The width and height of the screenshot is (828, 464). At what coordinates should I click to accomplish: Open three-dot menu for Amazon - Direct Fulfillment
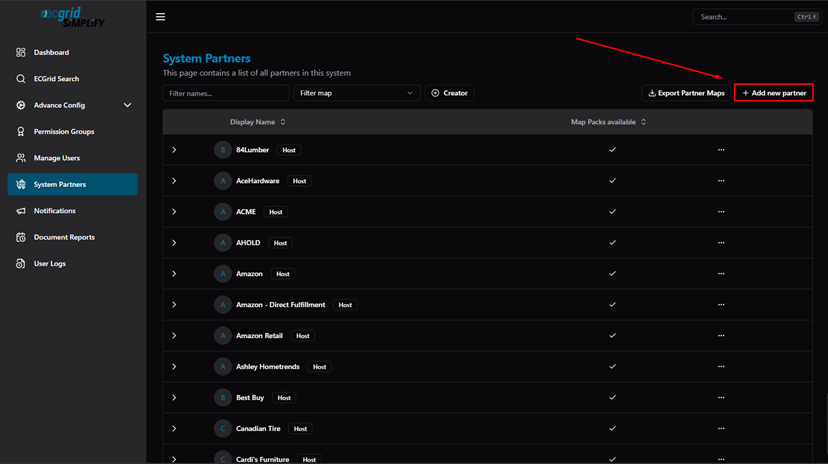click(x=721, y=305)
